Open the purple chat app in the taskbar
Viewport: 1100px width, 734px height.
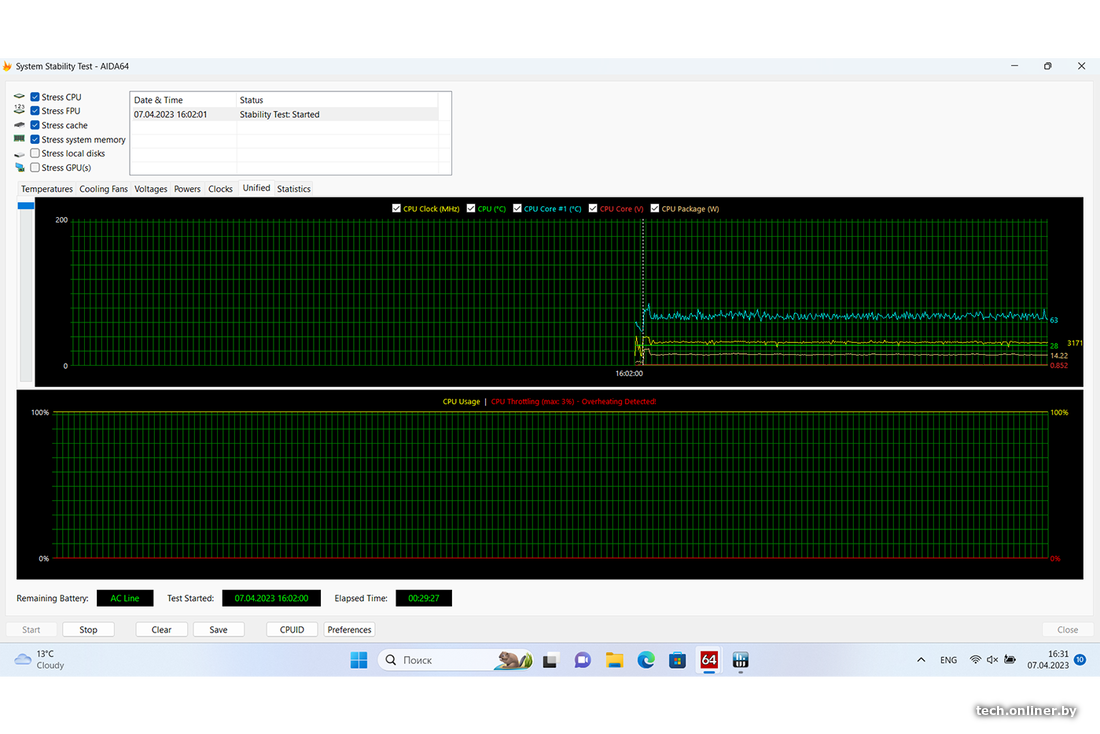click(x=582, y=660)
